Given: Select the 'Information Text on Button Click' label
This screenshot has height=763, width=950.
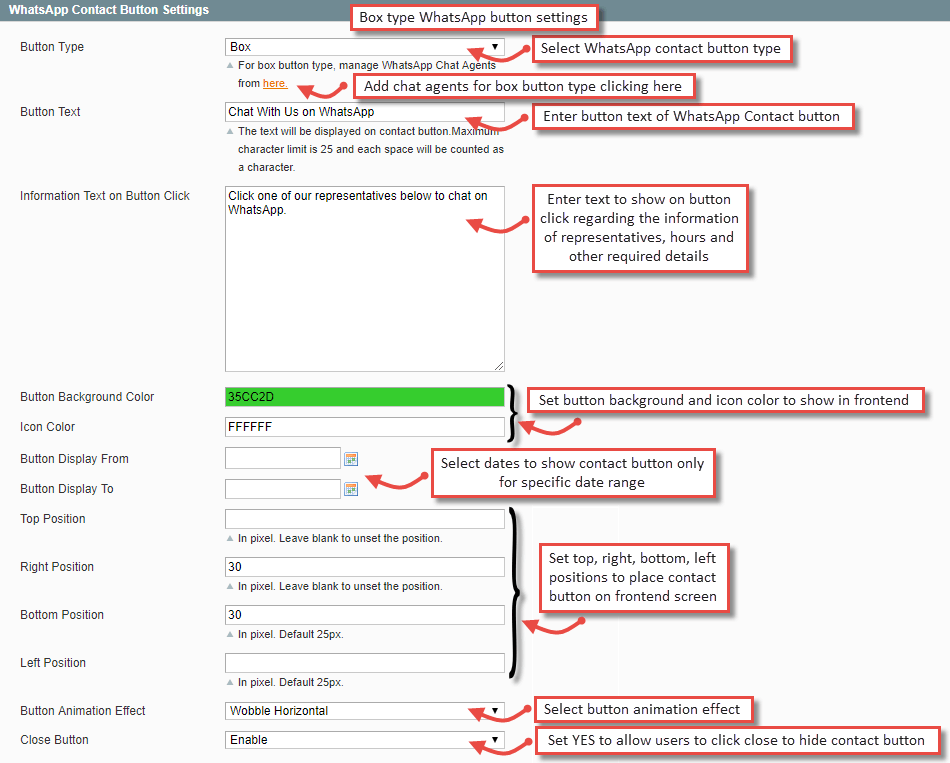Looking at the screenshot, I should click(105, 196).
